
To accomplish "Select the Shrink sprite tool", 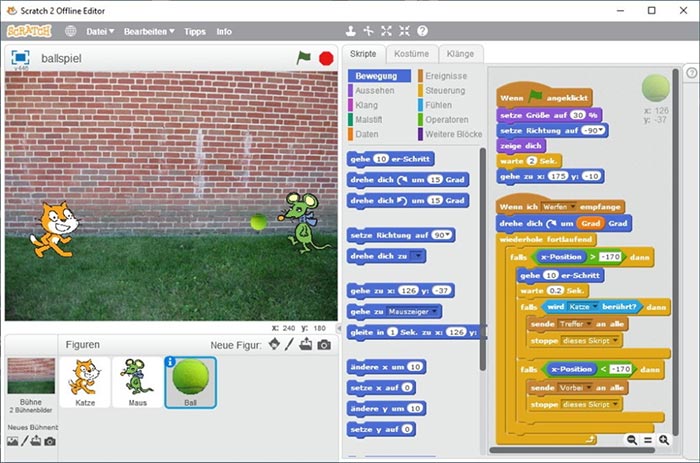I will tap(404, 31).
